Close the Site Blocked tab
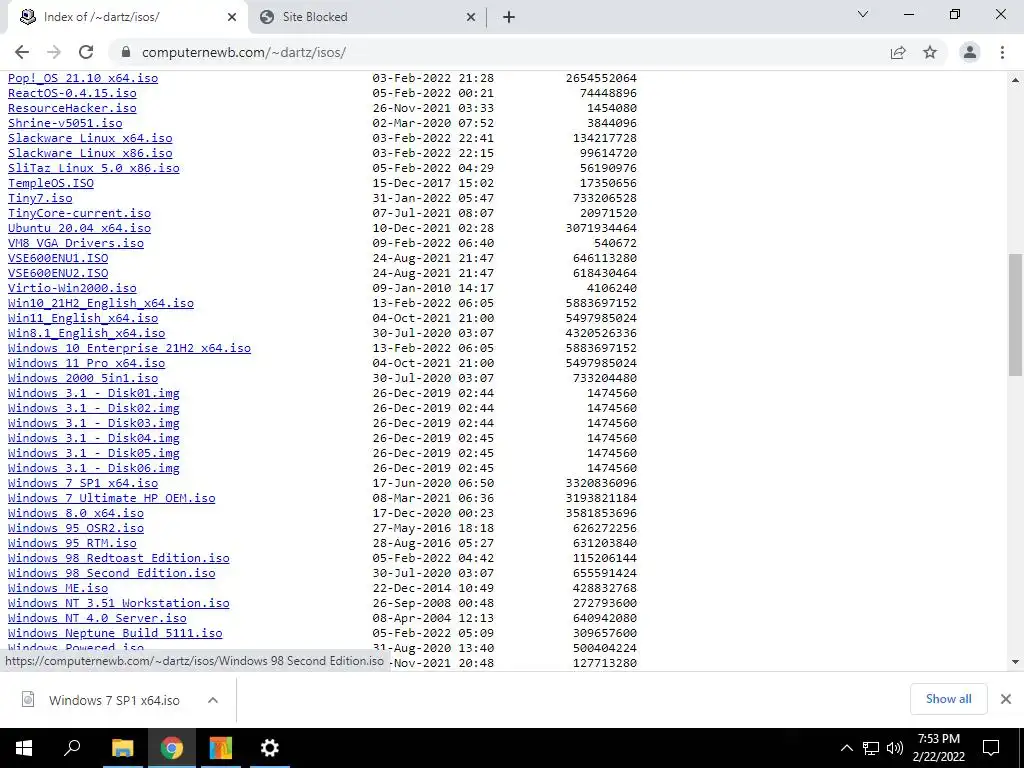The image size is (1024, 768). pos(471,17)
